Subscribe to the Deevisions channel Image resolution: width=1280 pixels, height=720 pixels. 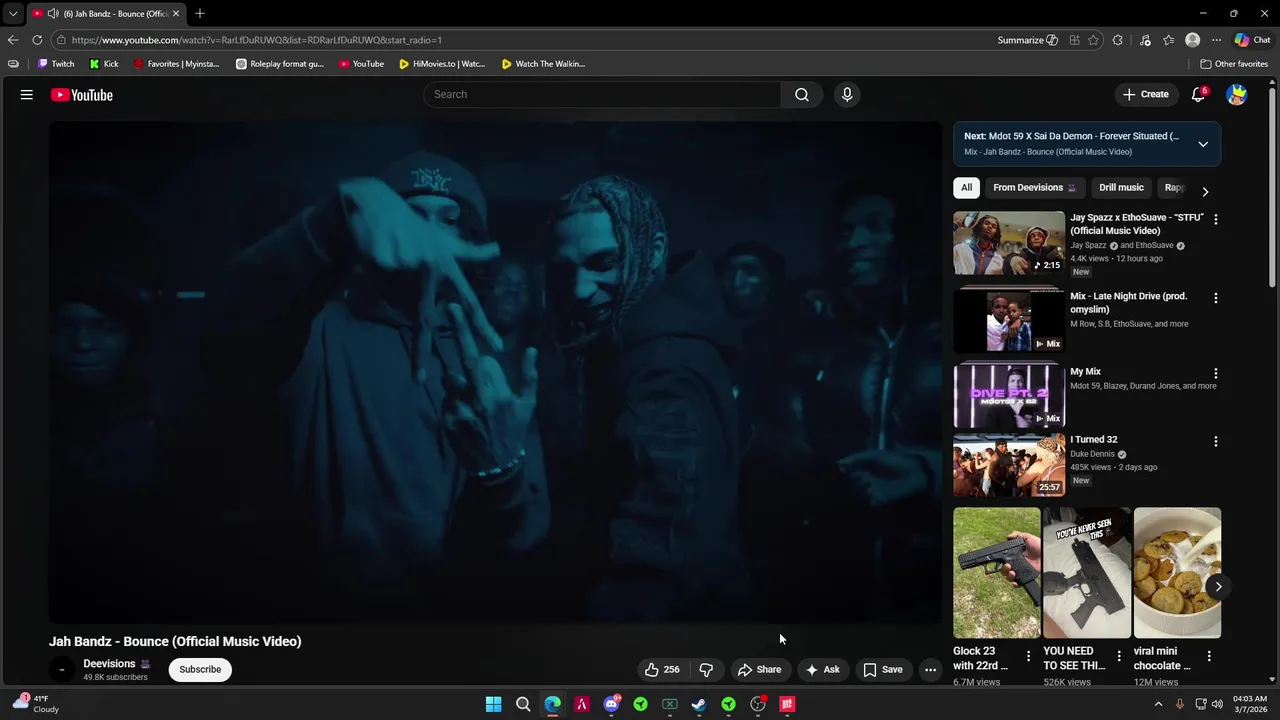[200, 670]
